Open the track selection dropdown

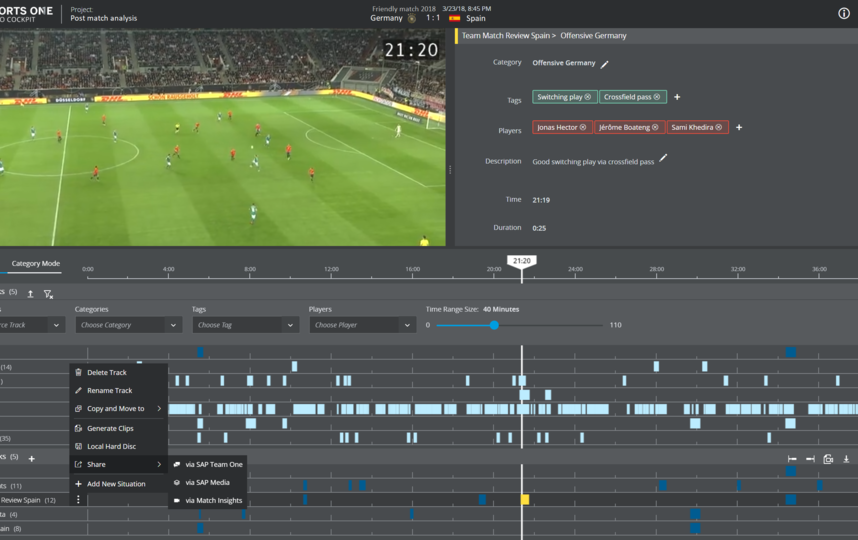tap(32, 325)
